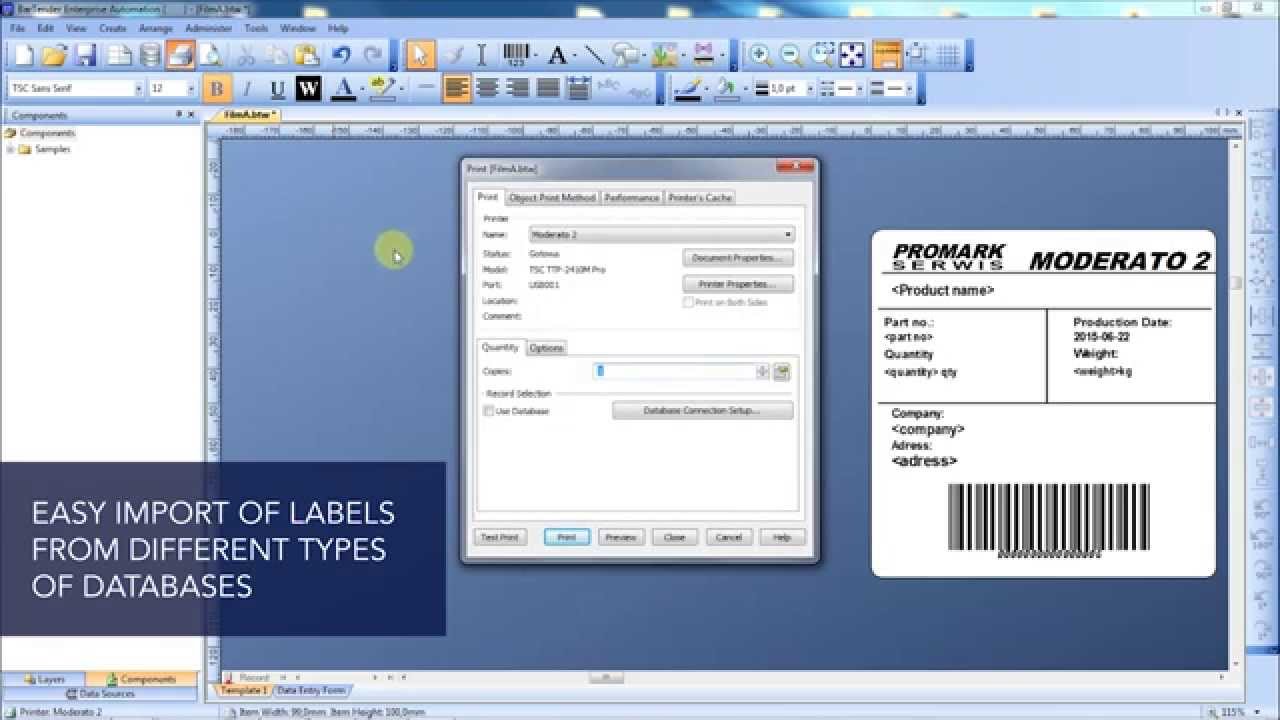The width and height of the screenshot is (1280, 720).
Task: Click the Help button in dialog
Action: click(782, 538)
